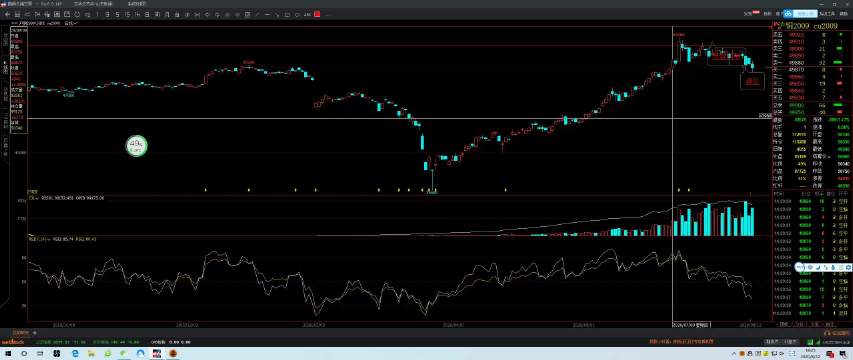
Task: Select the rectangle drawing tool icon
Action: pos(286,14)
